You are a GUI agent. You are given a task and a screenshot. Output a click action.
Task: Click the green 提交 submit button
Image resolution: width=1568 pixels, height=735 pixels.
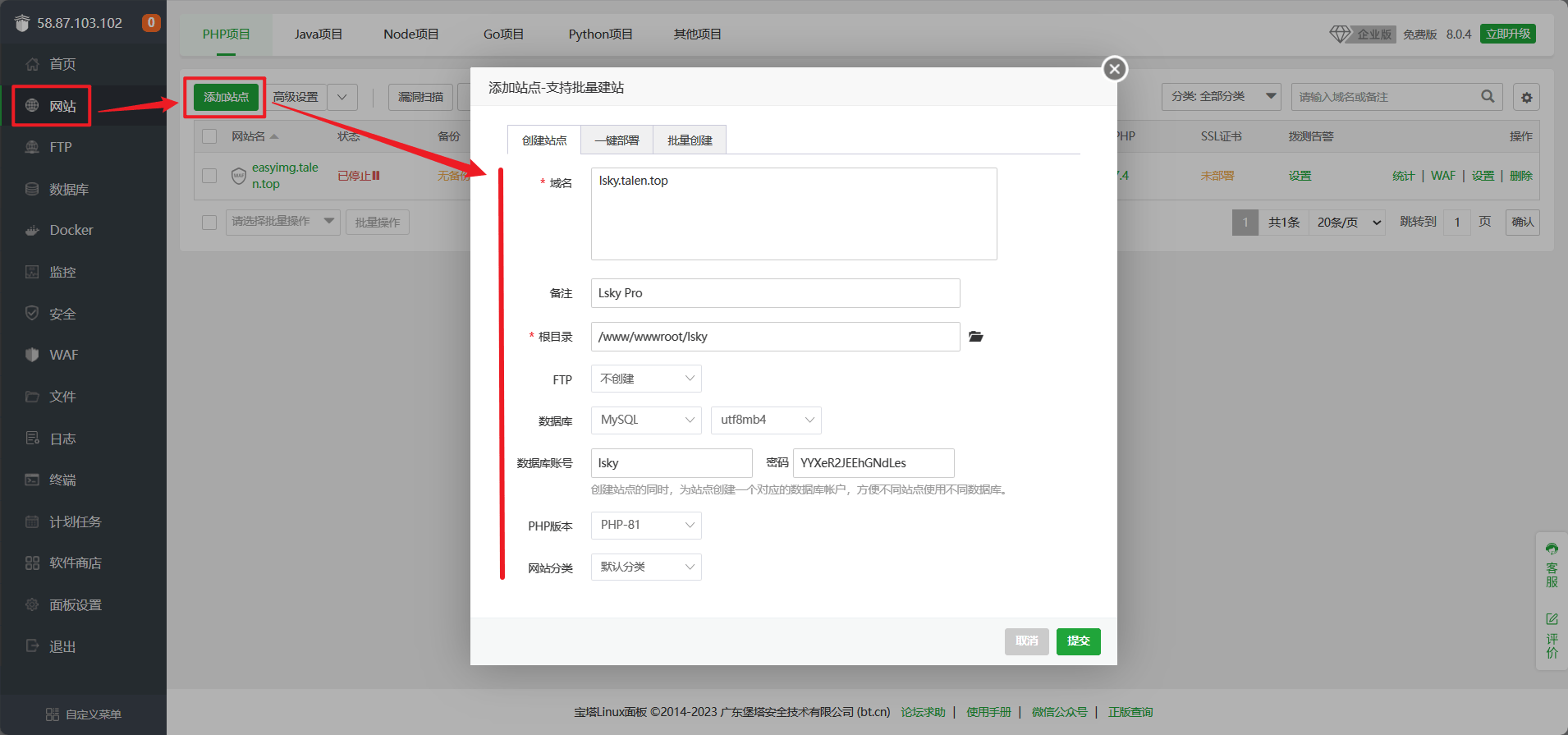click(1078, 641)
